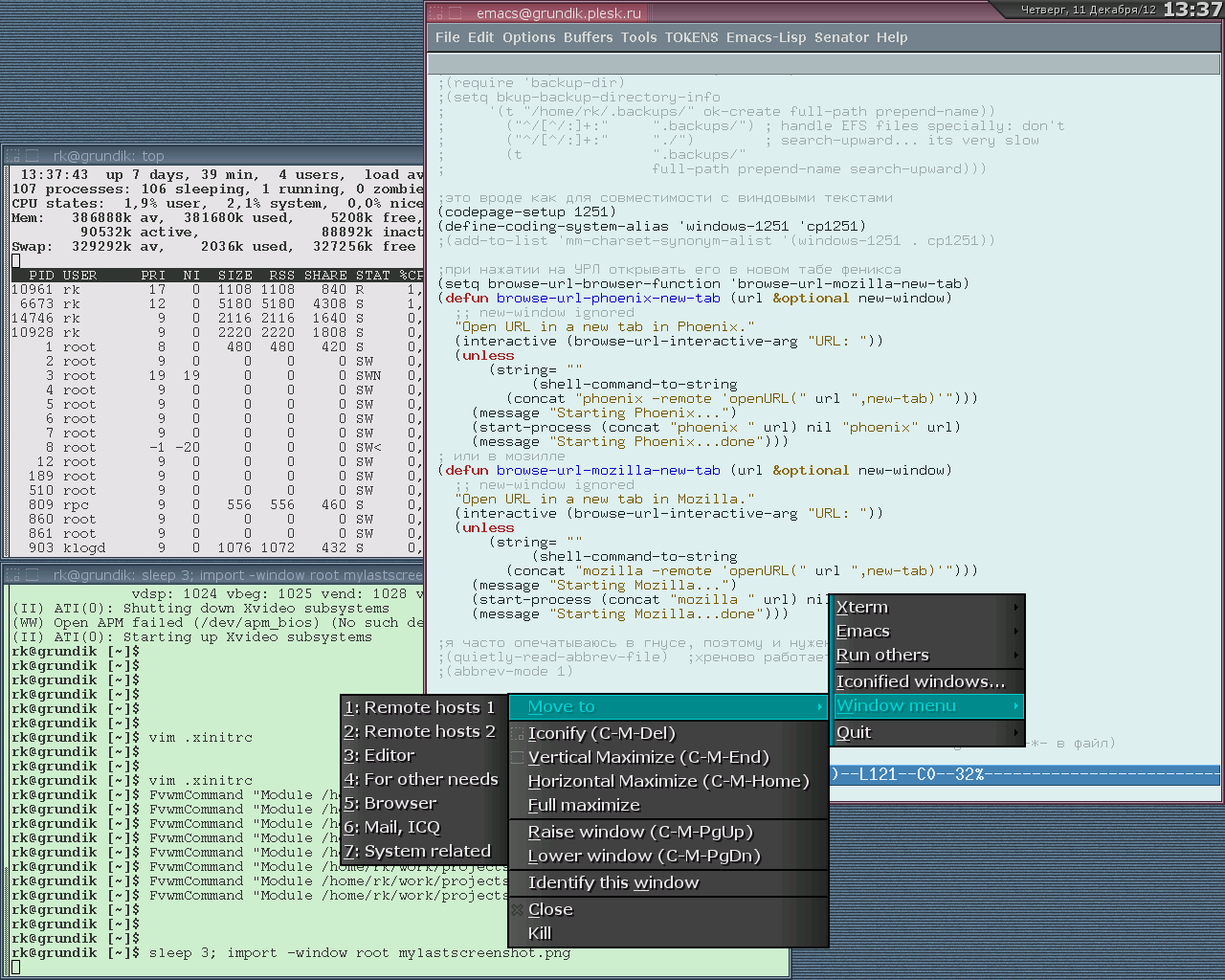Viewport: 1225px width, 980px height.
Task: Click the second title-bar icon of the emacs window
Action: tap(456, 13)
